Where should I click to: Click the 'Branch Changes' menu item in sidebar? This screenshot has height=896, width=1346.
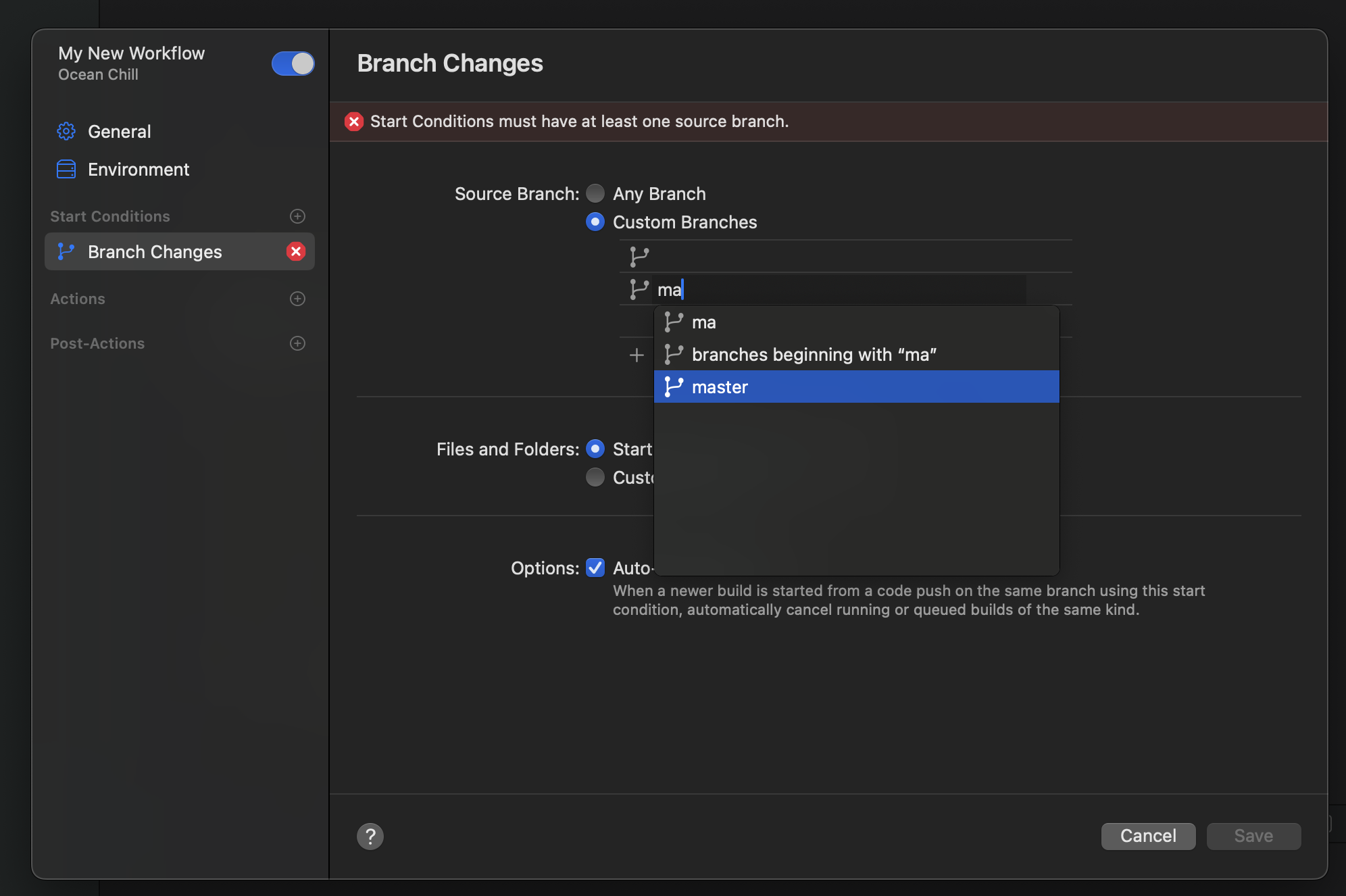click(x=155, y=251)
